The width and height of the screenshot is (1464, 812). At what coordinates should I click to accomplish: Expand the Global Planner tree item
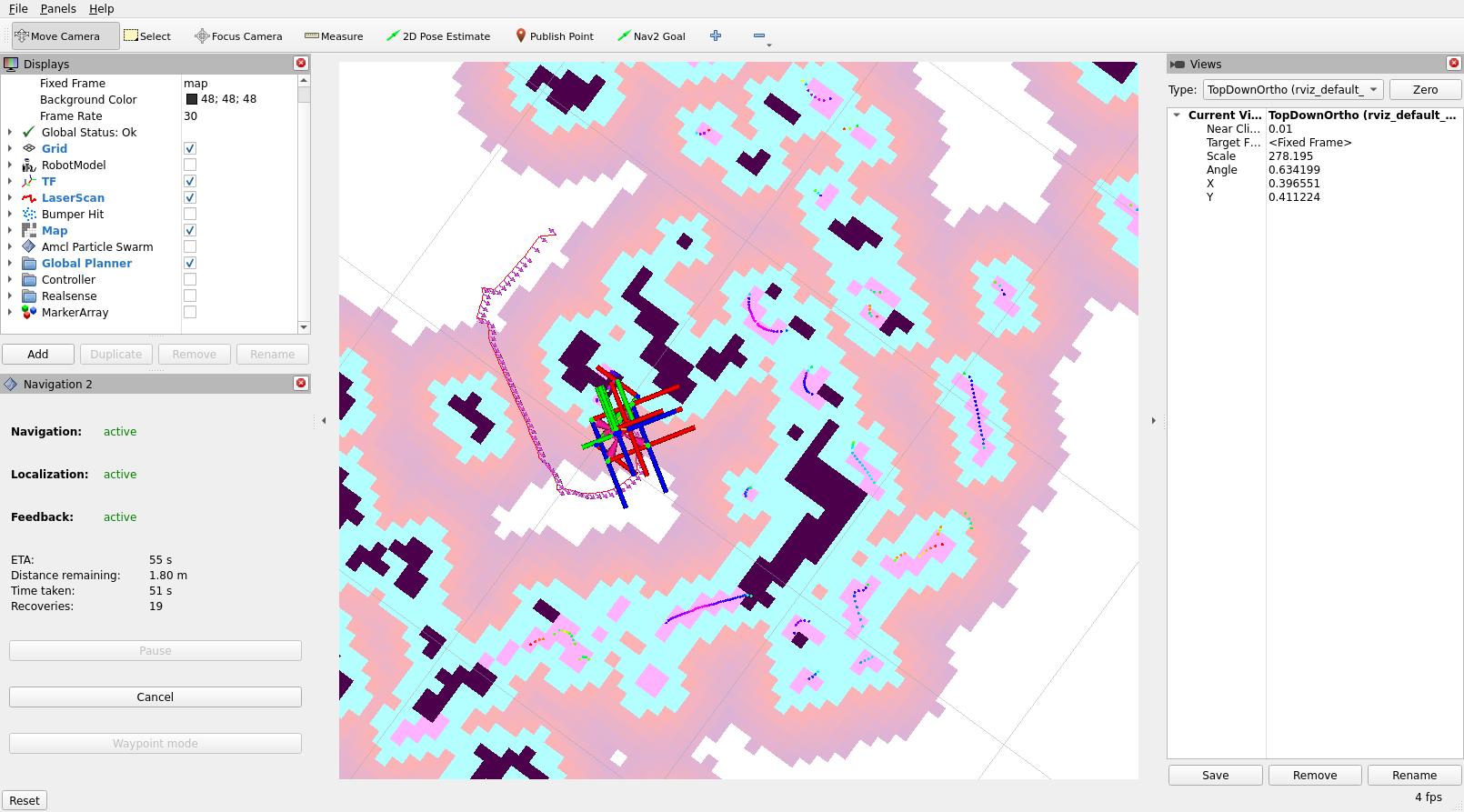(x=10, y=264)
